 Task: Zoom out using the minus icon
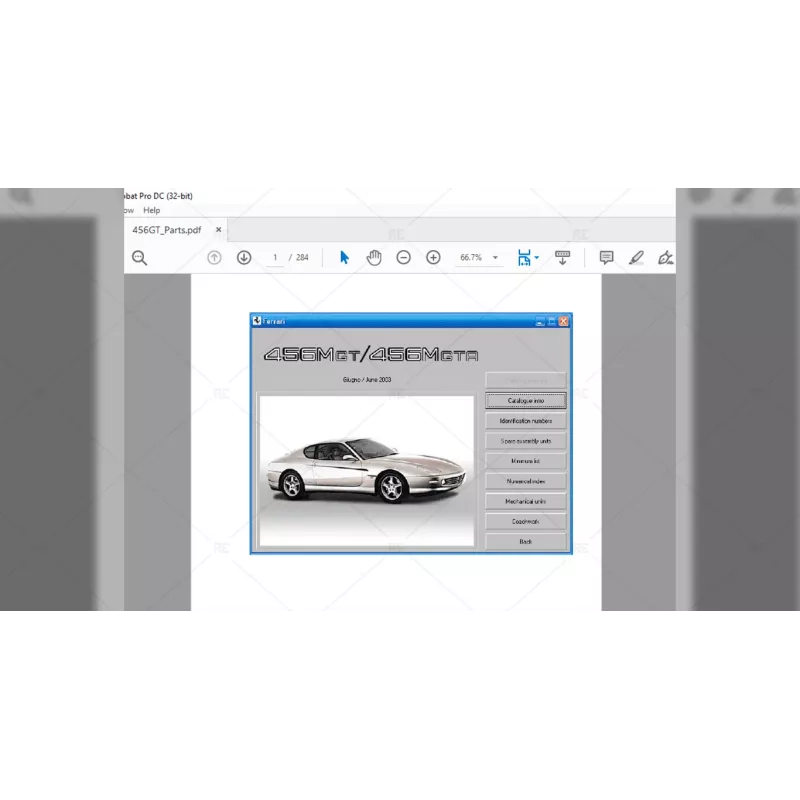(403, 257)
